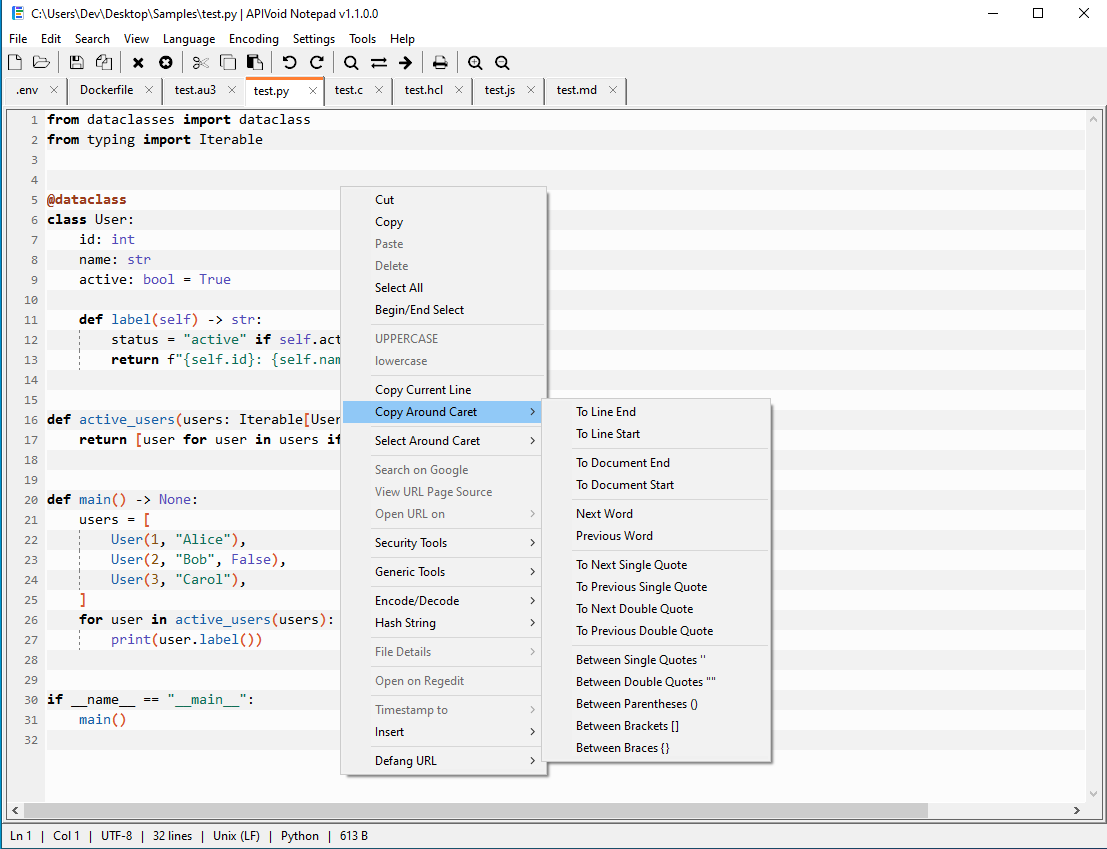
Task: Click the Find magnifier toolbar icon
Action: (x=351, y=63)
